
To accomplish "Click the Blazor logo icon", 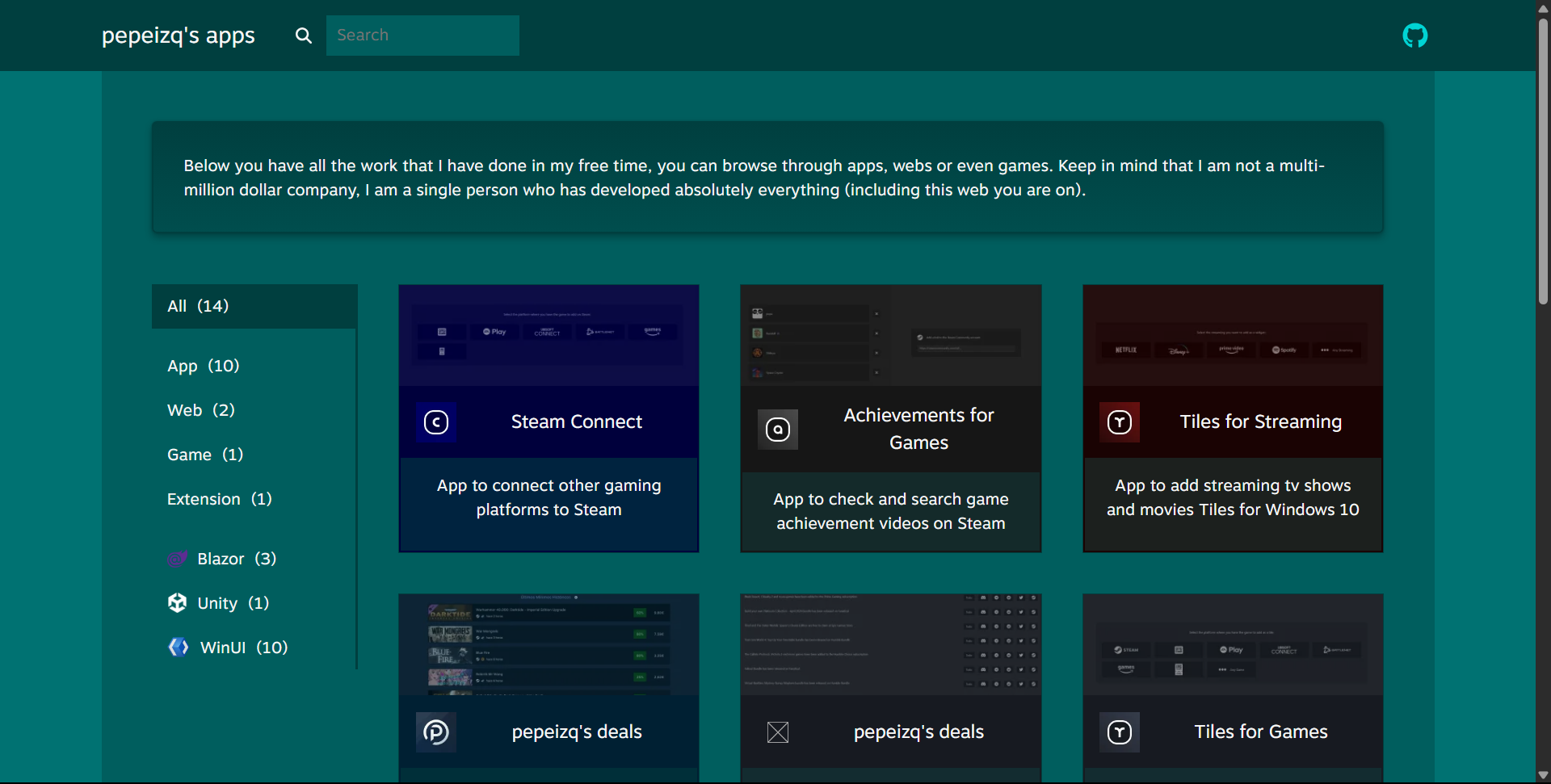I will (x=178, y=559).
